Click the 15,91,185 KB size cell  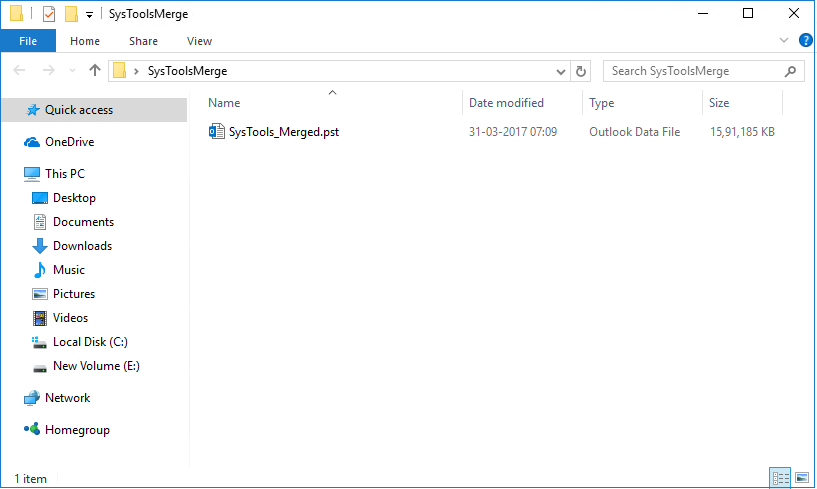coord(742,132)
